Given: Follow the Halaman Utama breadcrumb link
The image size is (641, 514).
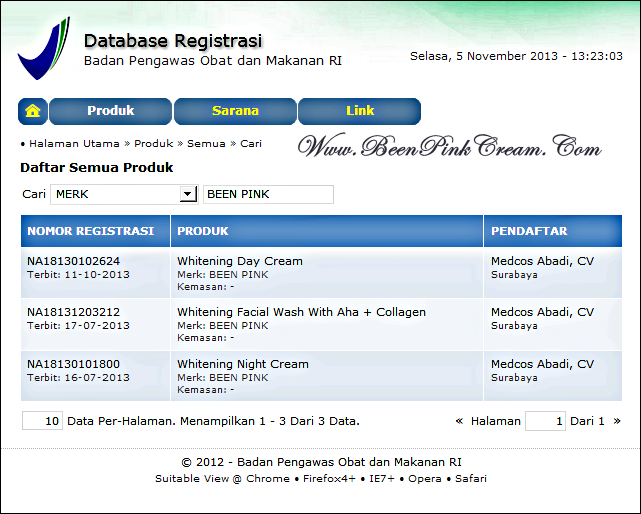Looking at the screenshot, I should (x=74, y=144).
